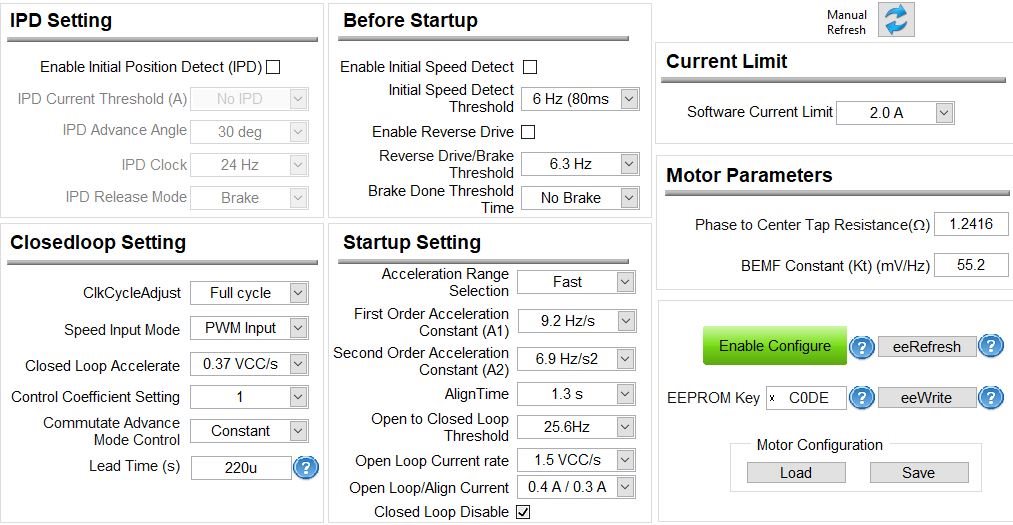Click help icon next to Enable Configure
This screenshot has height=525, width=1013.
pos(861,347)
